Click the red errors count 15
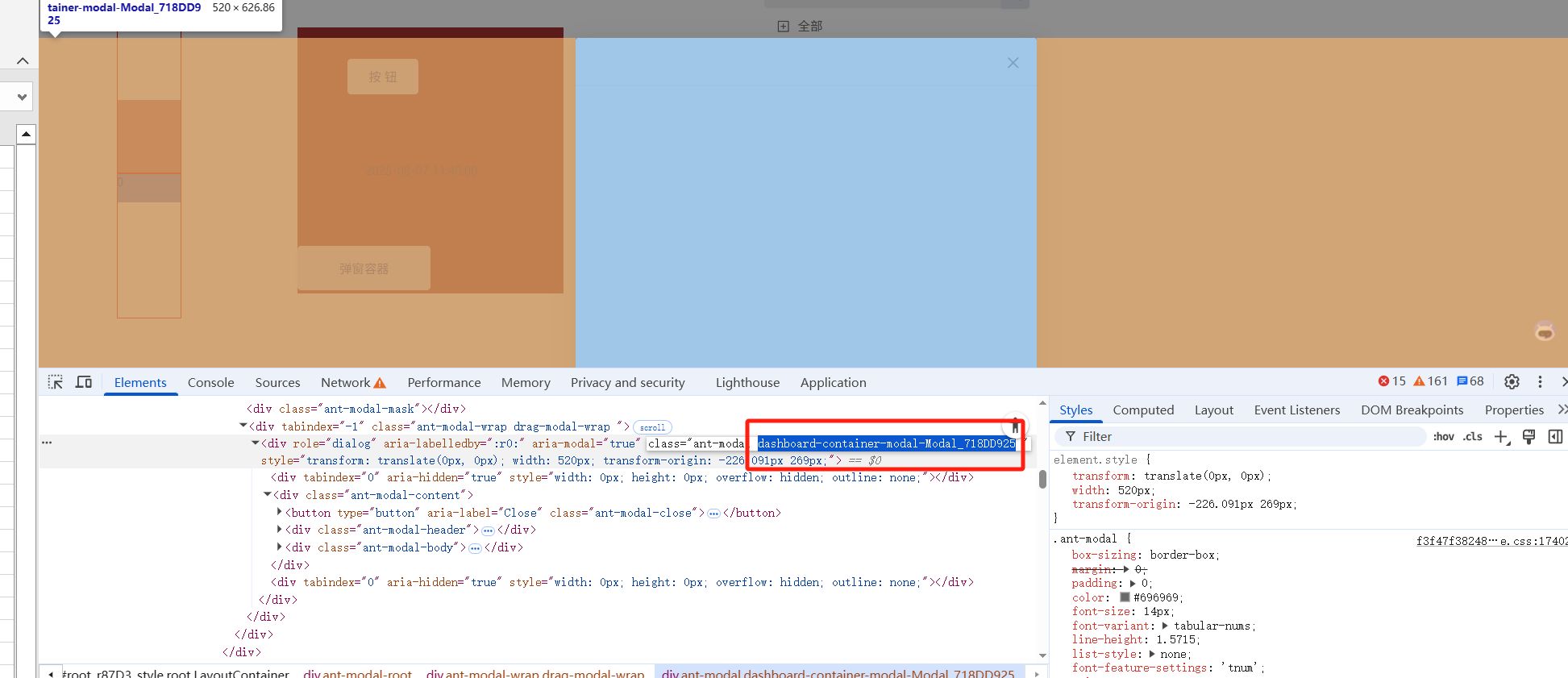The width and height of the screenshot is (1568, 678). [1392, 381]
